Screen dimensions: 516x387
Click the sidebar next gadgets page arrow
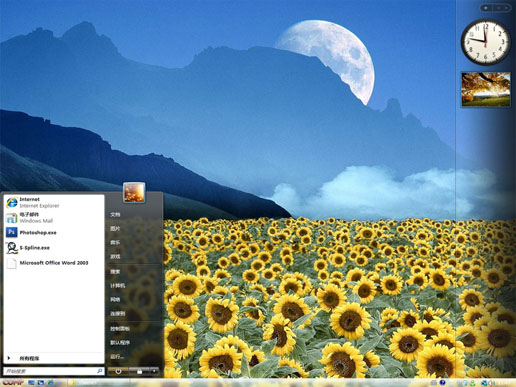[x=506, y=8]
